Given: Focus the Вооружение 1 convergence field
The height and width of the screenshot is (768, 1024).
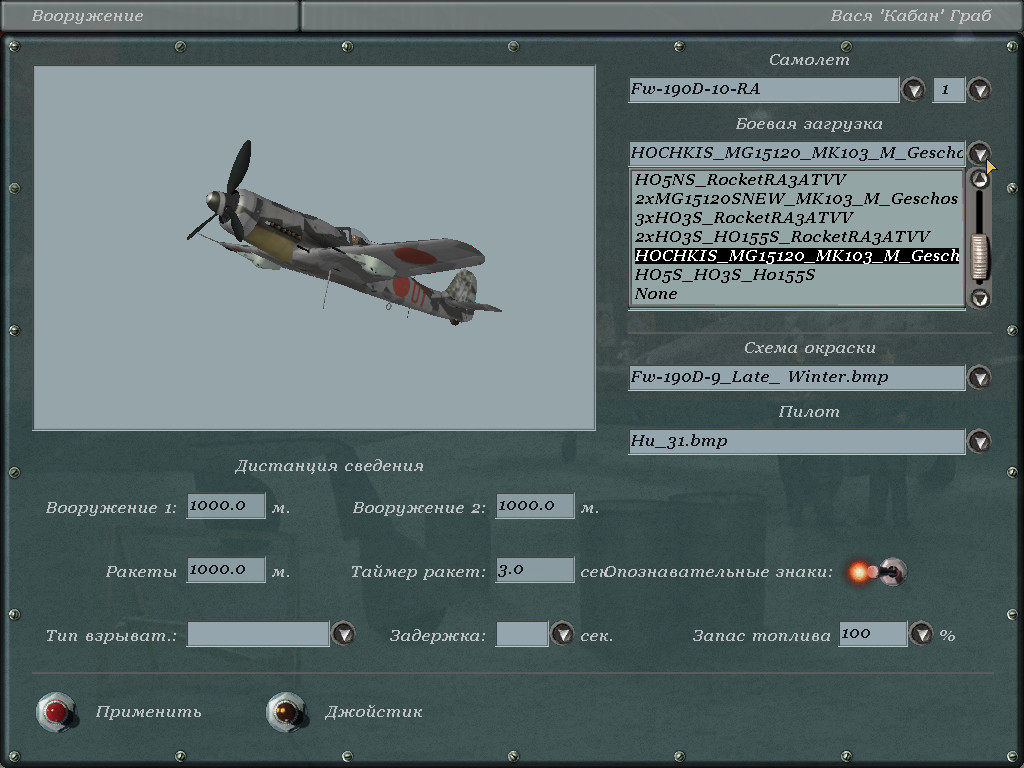Looking at the screenshot, I should tap(226, 506).
